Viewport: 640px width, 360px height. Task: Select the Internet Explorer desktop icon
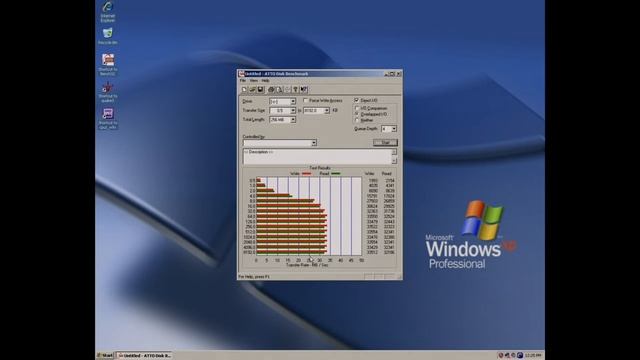[108, 11]
